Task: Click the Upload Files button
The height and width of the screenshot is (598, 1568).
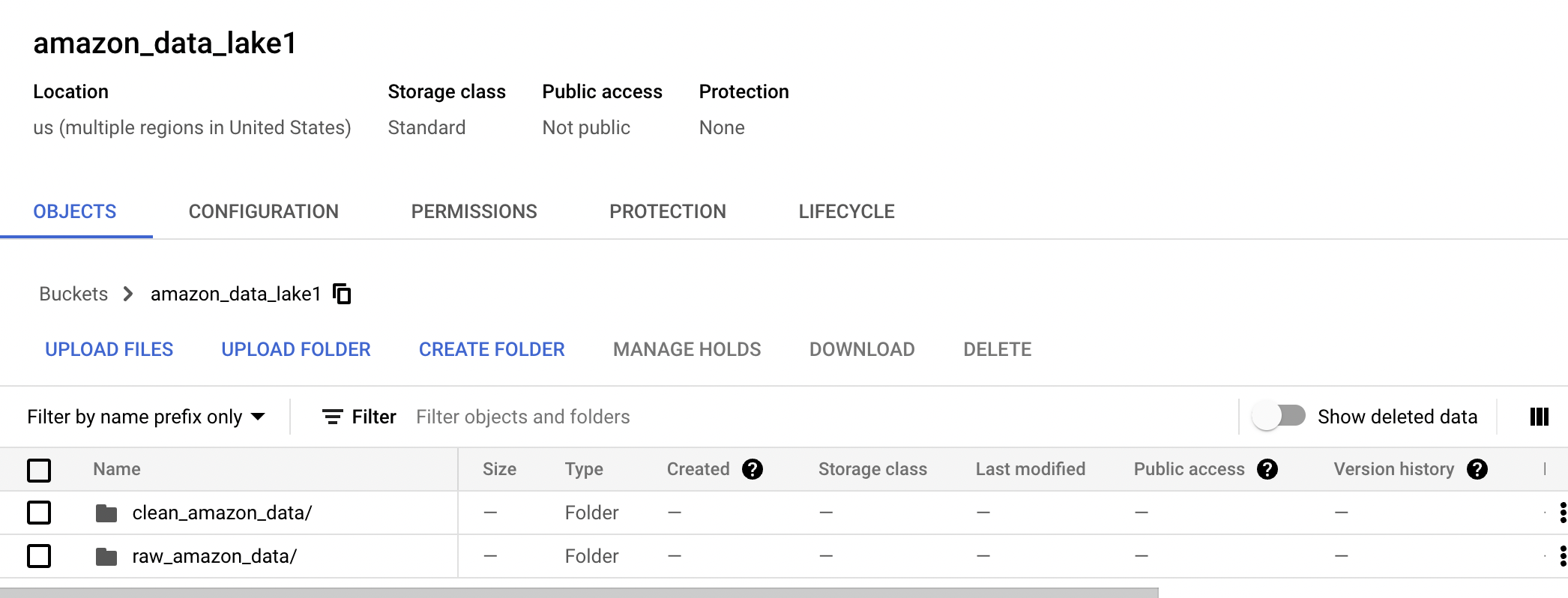Action: click(x=109, y=349)
